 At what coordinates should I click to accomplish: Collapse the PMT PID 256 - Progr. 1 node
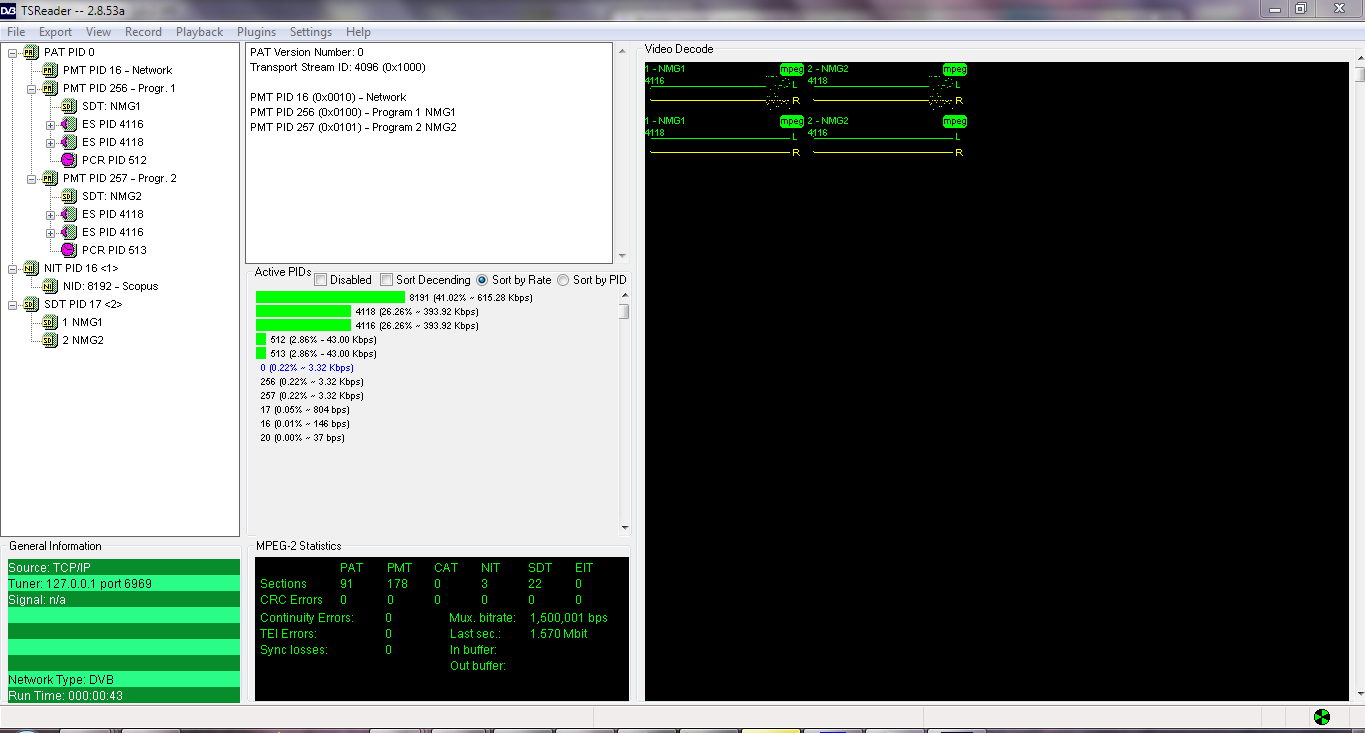coord(32,88)
